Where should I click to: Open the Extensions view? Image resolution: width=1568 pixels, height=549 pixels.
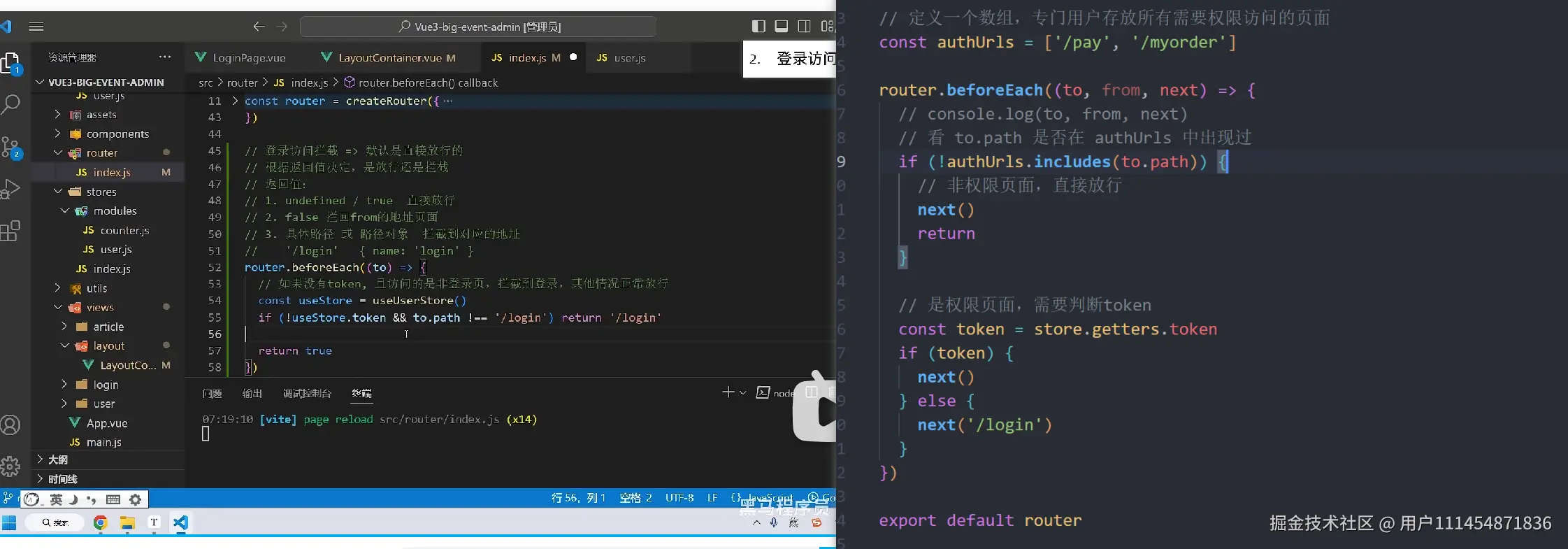(10, 231)
